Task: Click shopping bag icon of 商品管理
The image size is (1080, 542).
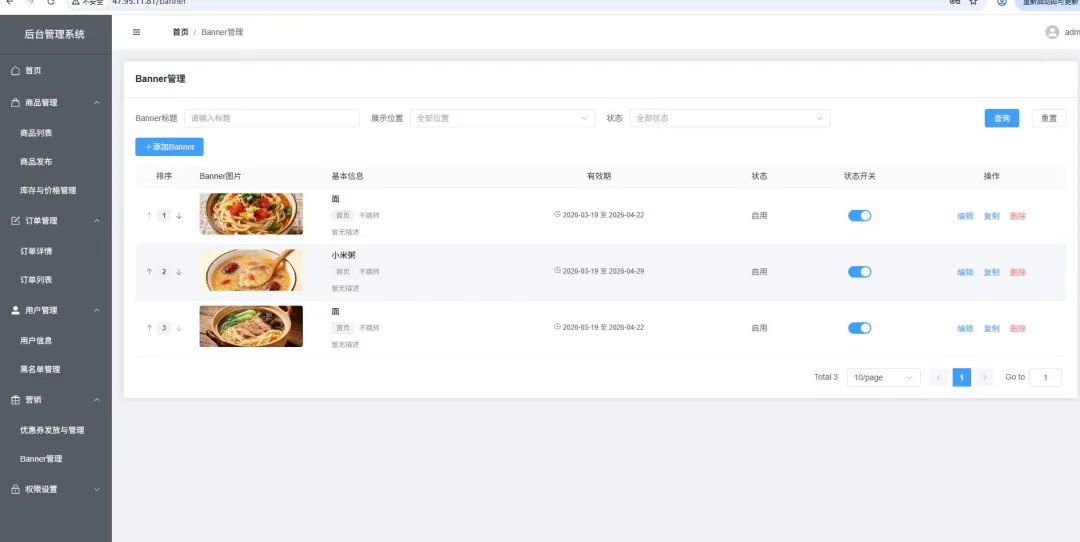Action: pos(16,103)
